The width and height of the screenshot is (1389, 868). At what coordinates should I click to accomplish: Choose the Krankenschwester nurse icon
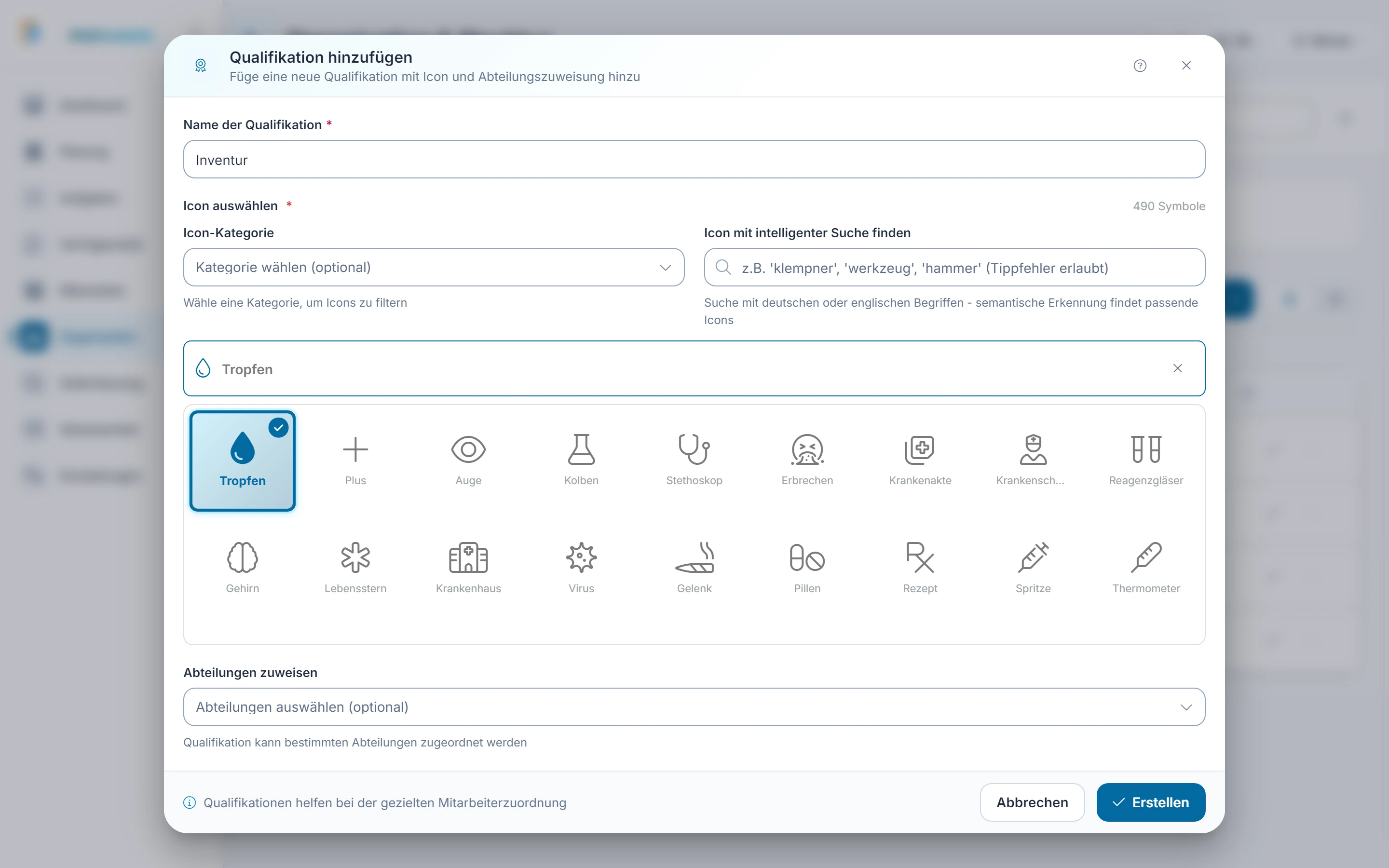coord(1033,461)
